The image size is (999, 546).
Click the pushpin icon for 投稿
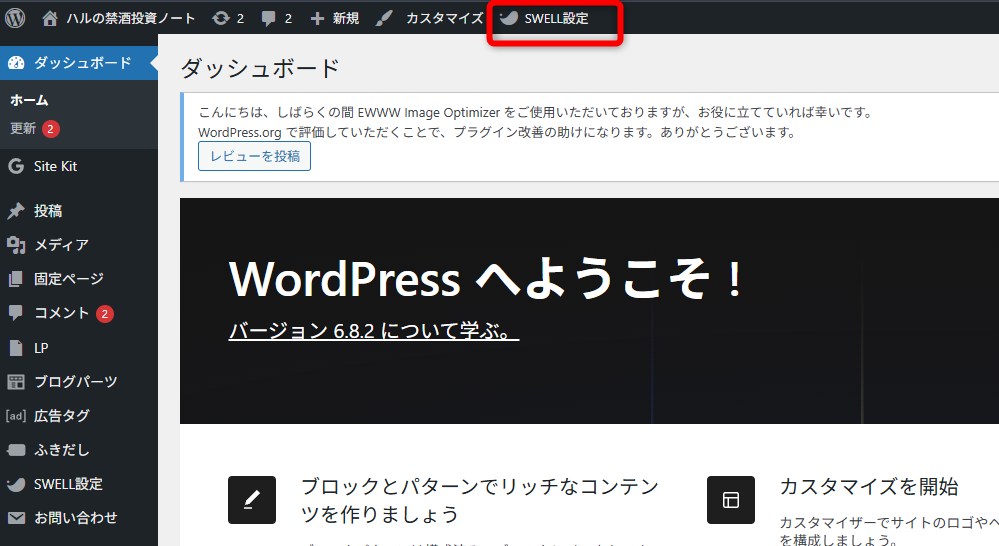(x=16, y=211)
